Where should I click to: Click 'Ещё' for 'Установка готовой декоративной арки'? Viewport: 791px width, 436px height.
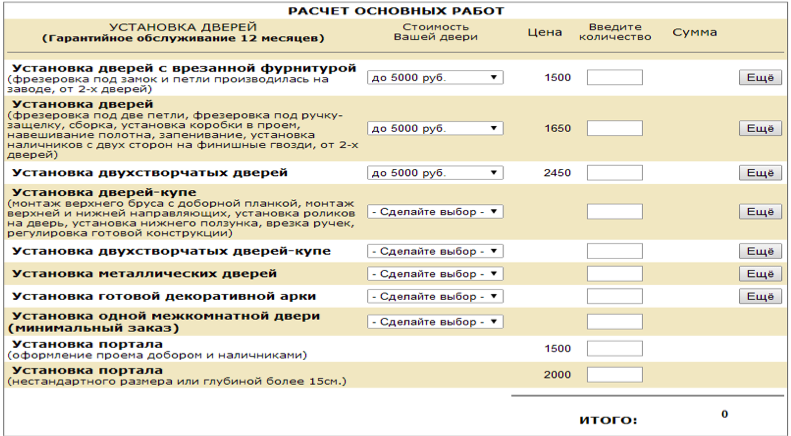(760, 297)
